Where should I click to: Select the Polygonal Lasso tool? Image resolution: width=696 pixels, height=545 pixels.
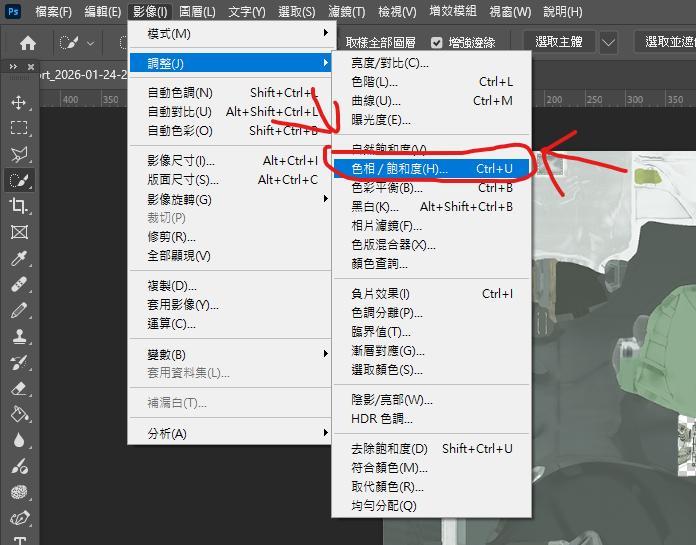tap(19, 154)
